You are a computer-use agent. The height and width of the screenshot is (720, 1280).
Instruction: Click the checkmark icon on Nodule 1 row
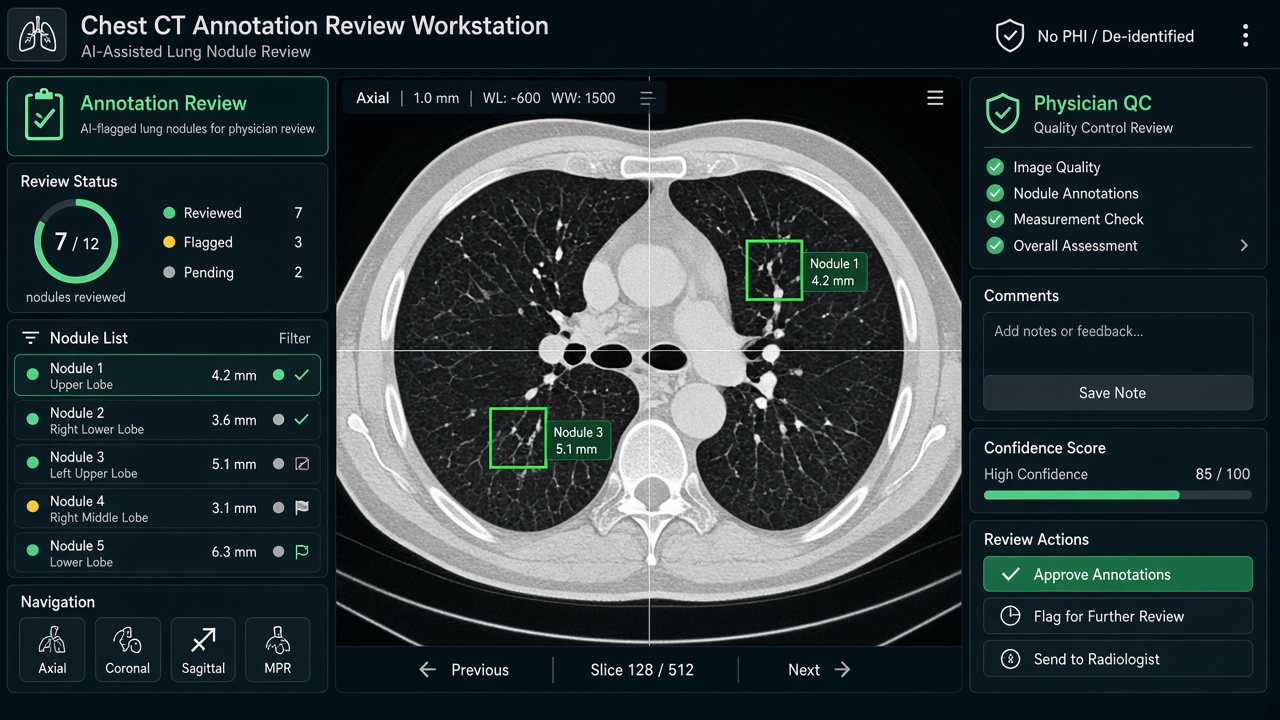(x=301, y=375)
